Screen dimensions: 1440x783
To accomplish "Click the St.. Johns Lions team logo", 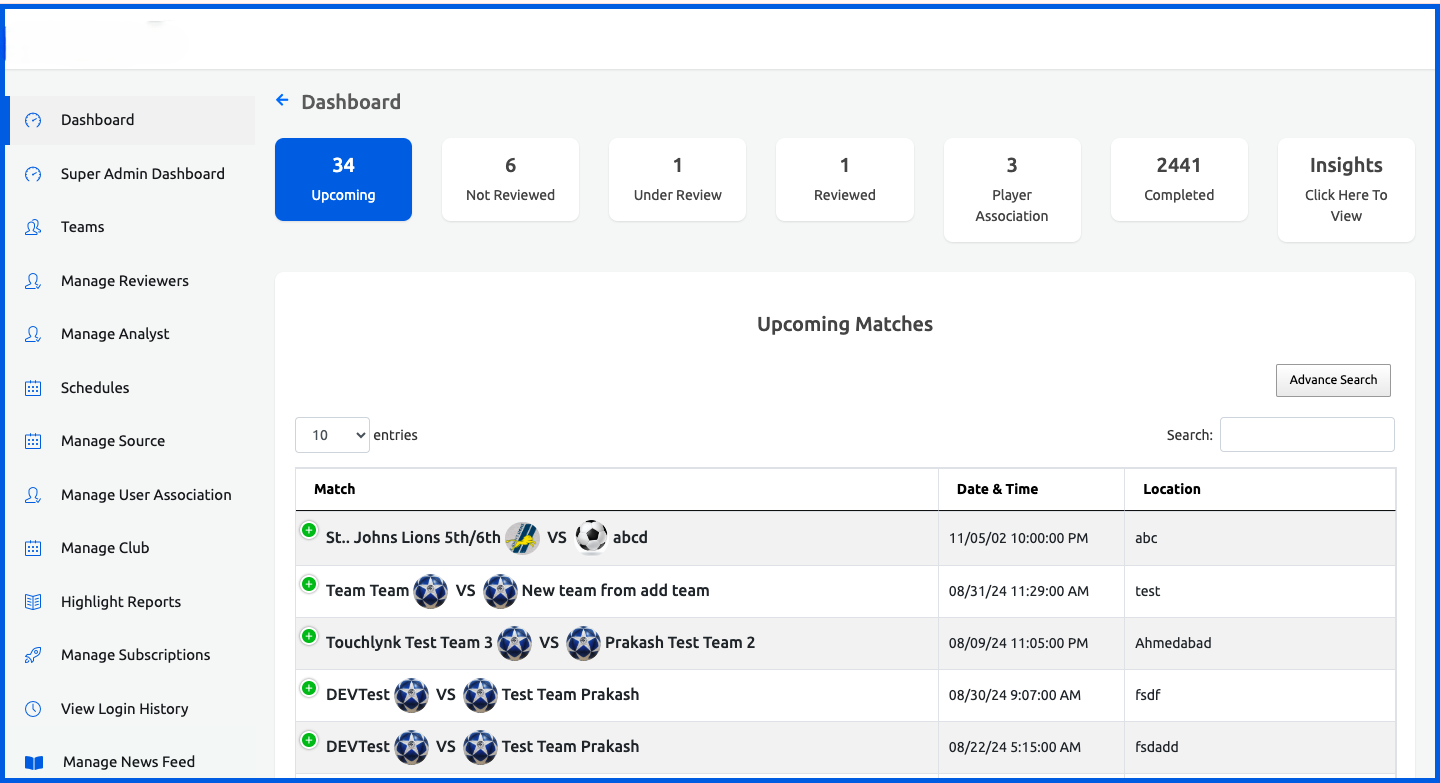I will click(522, 538).
